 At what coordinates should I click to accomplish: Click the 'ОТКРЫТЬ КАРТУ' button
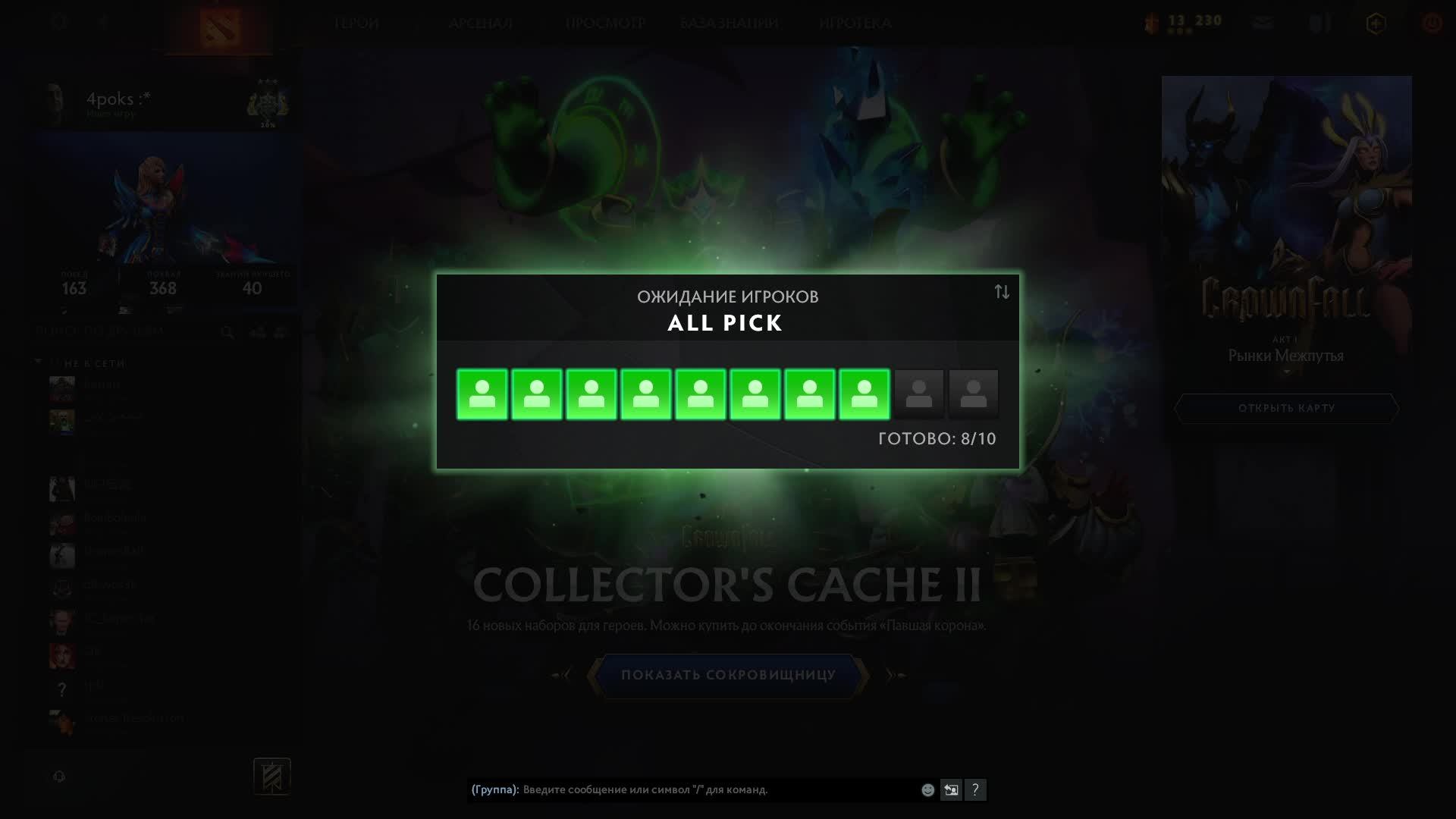click(x=1286, y=408)
